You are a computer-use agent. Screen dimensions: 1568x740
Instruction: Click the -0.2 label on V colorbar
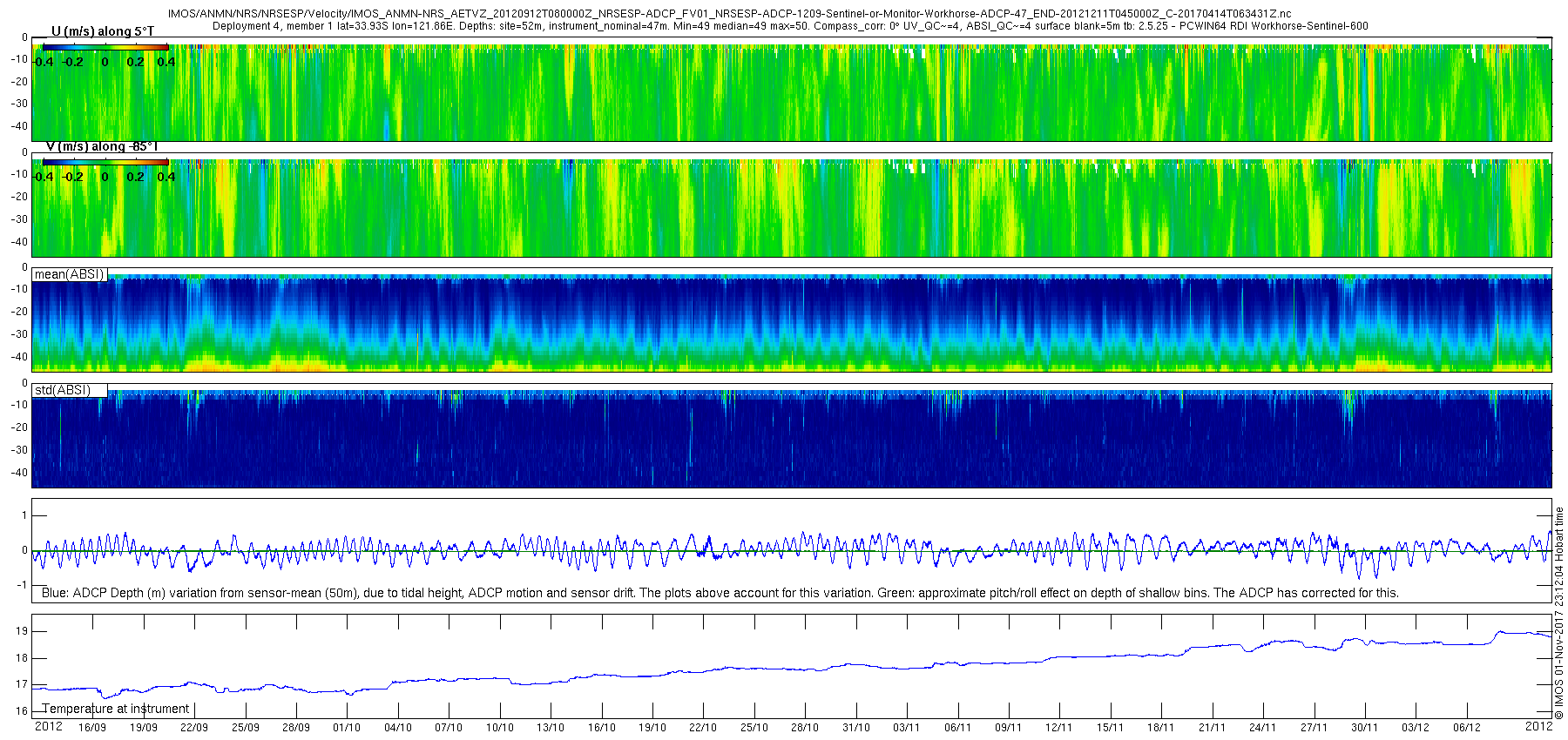[74, 177]
